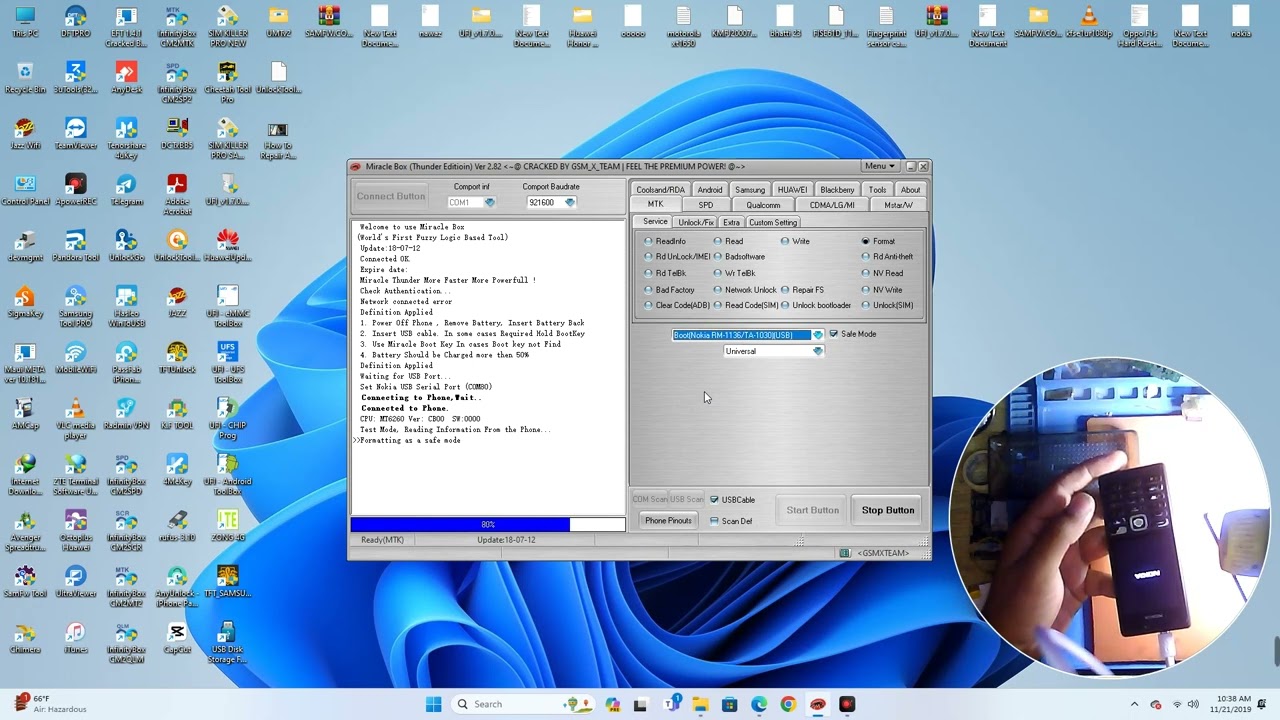Open Octoplus Huawei desktop shortcut
This screenshot has height=720, width=1280.
(75, 530)
